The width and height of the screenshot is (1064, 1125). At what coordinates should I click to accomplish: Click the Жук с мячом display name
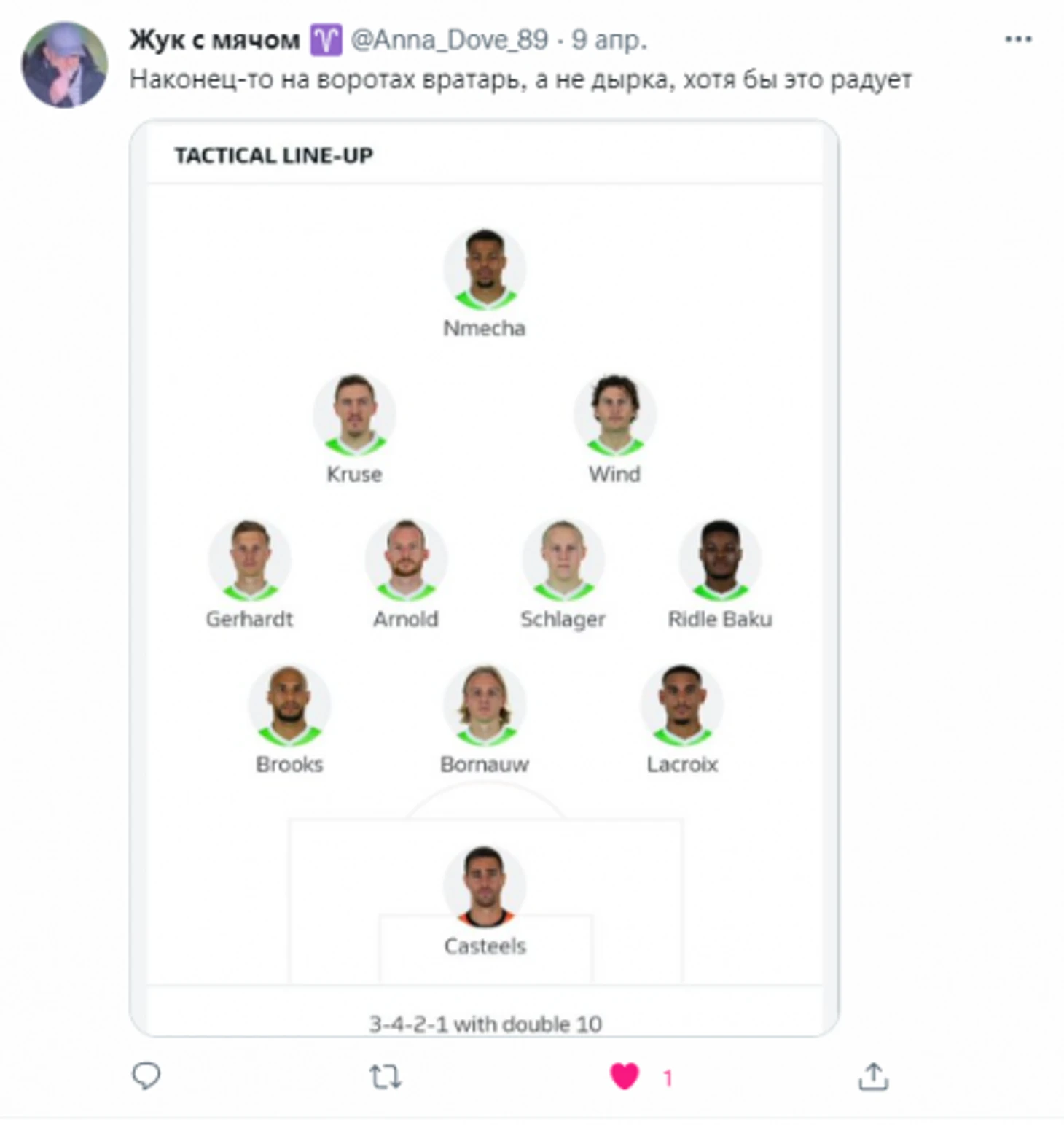[215, 39]
